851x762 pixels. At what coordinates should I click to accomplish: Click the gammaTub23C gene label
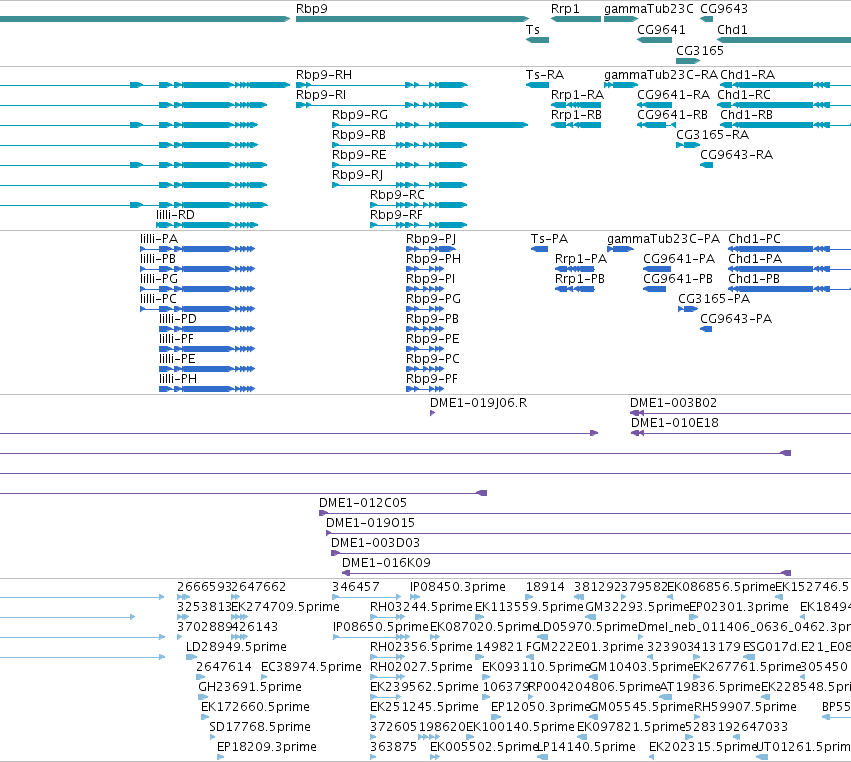pyautogui.click(x=649, y=9)
